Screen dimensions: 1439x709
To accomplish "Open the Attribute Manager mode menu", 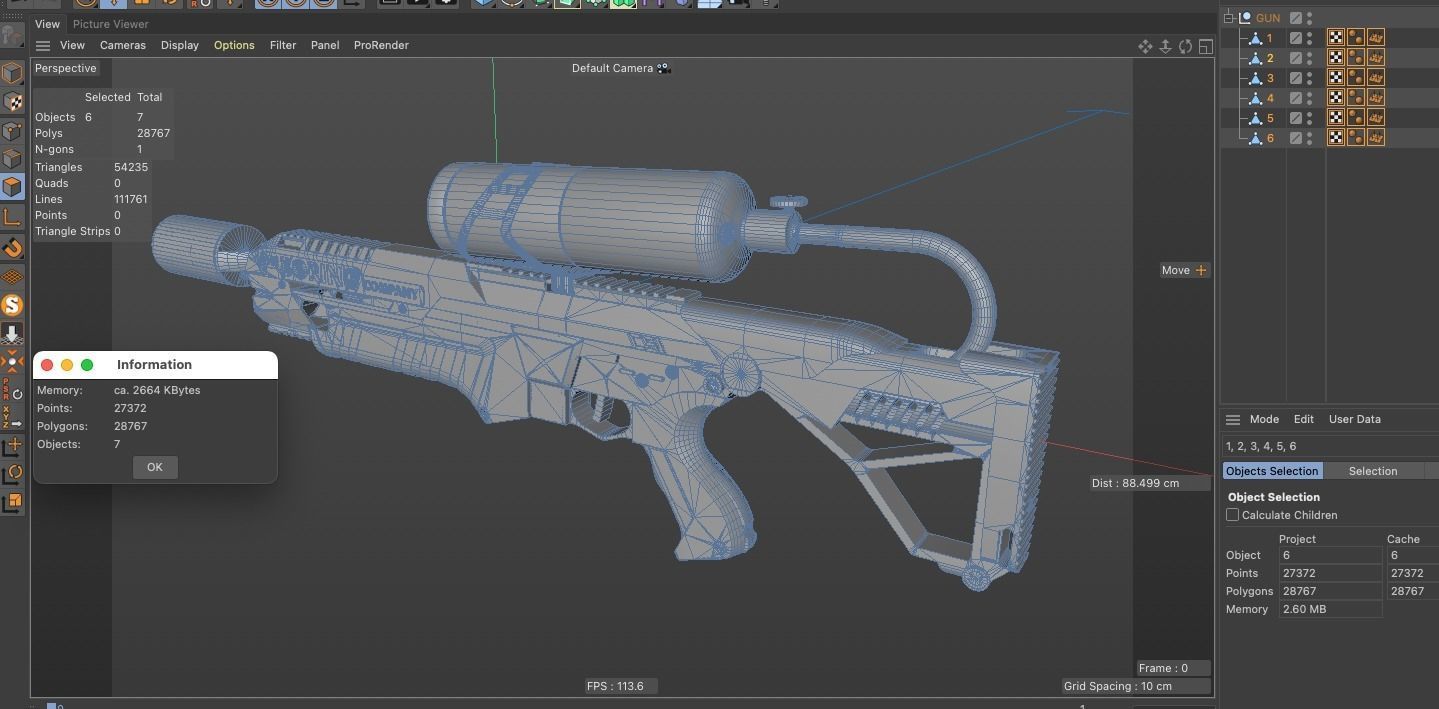I will (x=1264, y=419).
